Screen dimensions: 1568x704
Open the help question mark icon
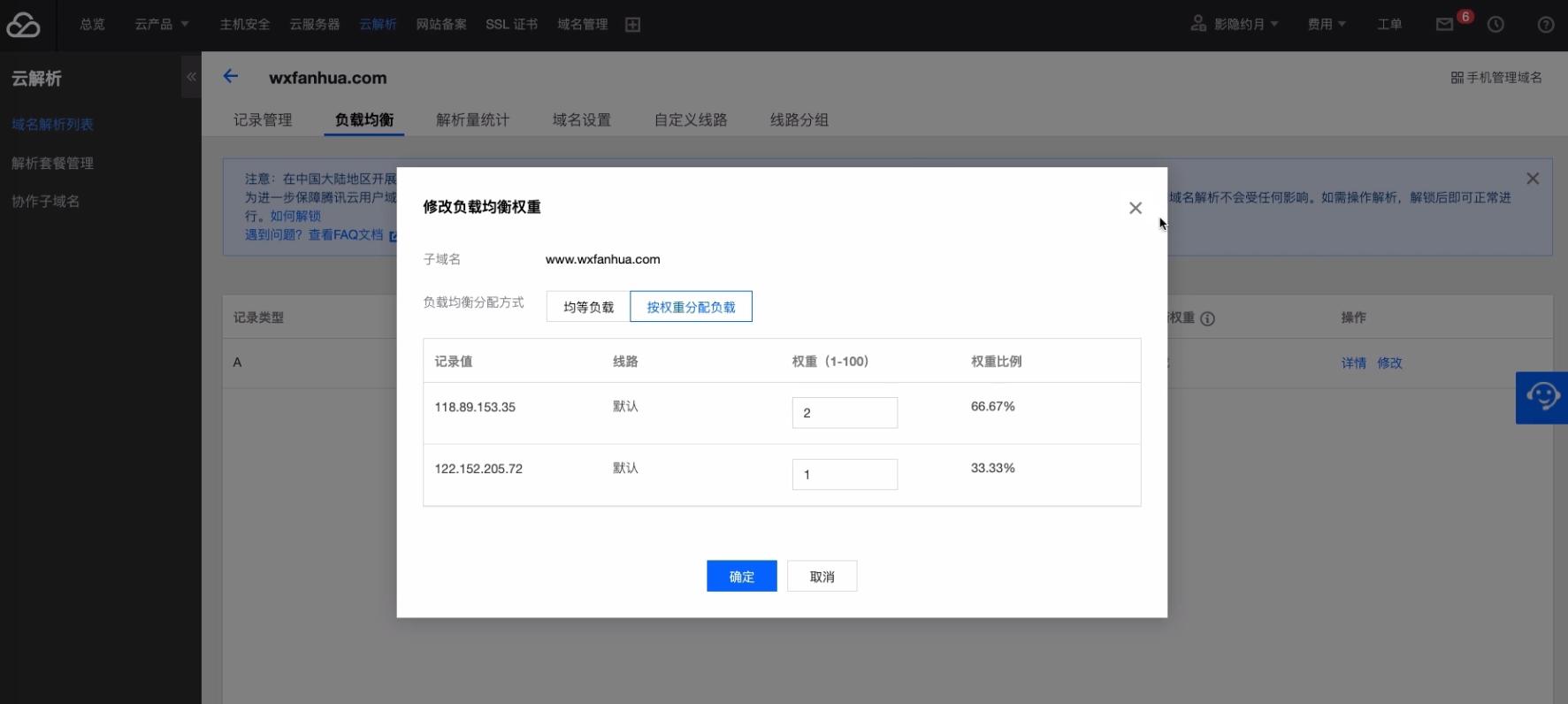point(1546,25)
